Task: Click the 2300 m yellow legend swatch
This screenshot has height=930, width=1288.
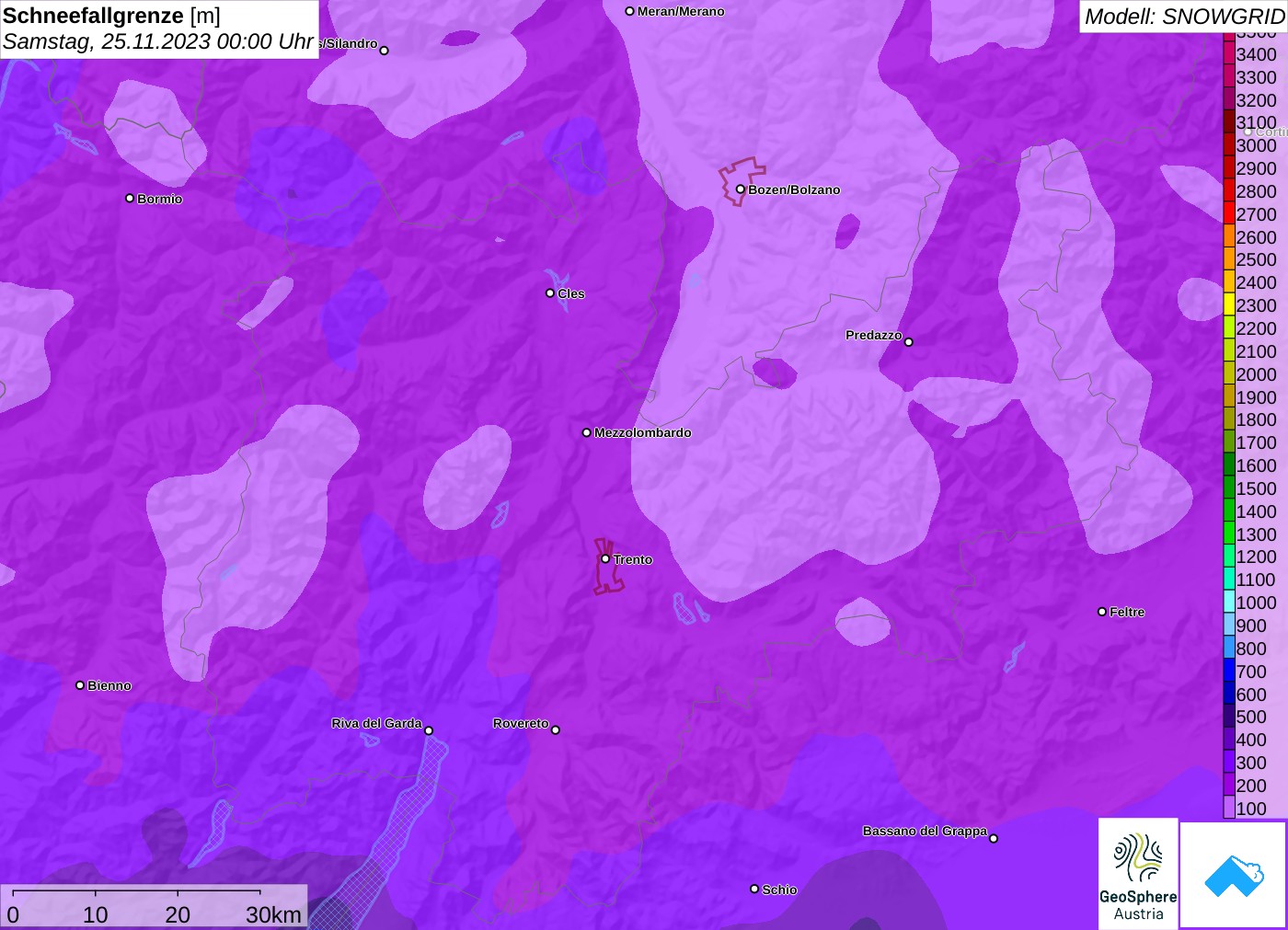Action: click(x=1229, y=304)
